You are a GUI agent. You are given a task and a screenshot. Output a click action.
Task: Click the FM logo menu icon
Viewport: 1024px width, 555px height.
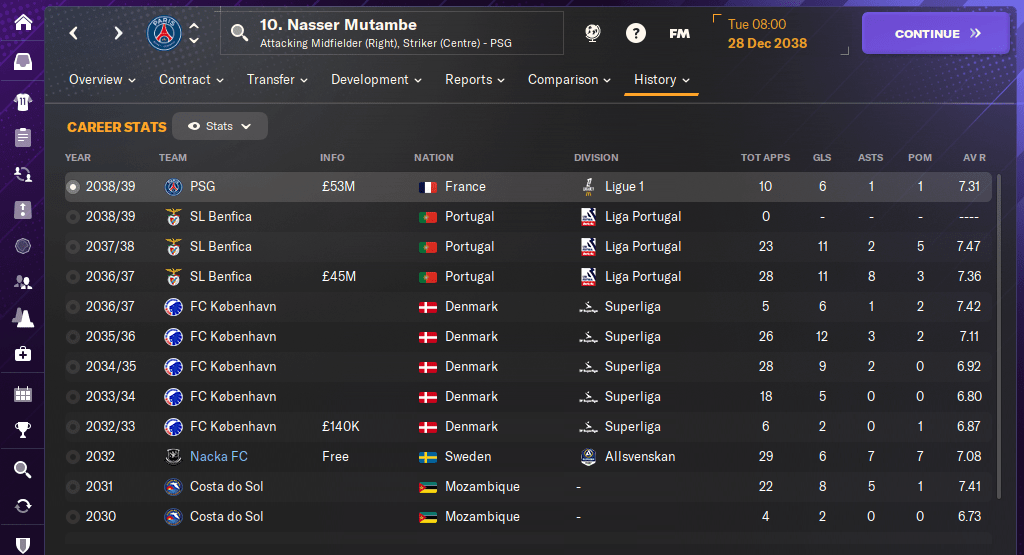(679, 33)
